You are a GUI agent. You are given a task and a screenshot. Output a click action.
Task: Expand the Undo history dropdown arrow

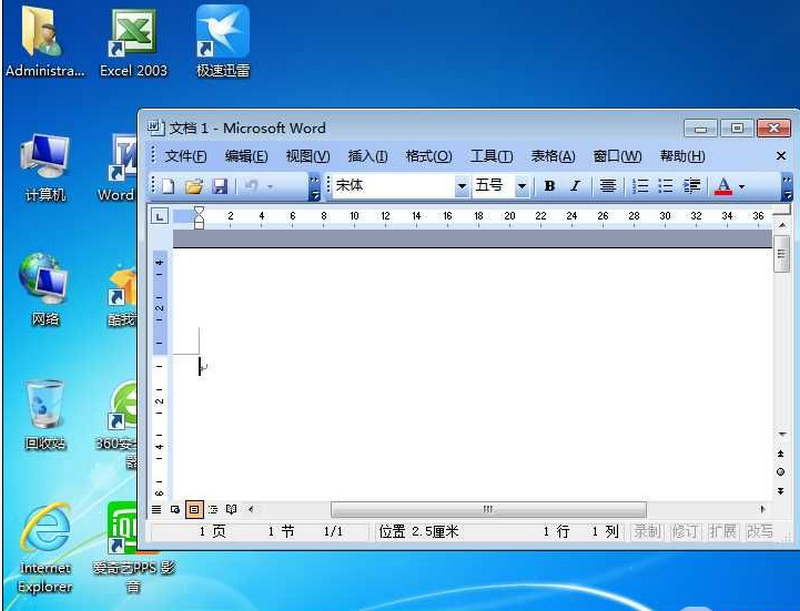tap(270, 187)
